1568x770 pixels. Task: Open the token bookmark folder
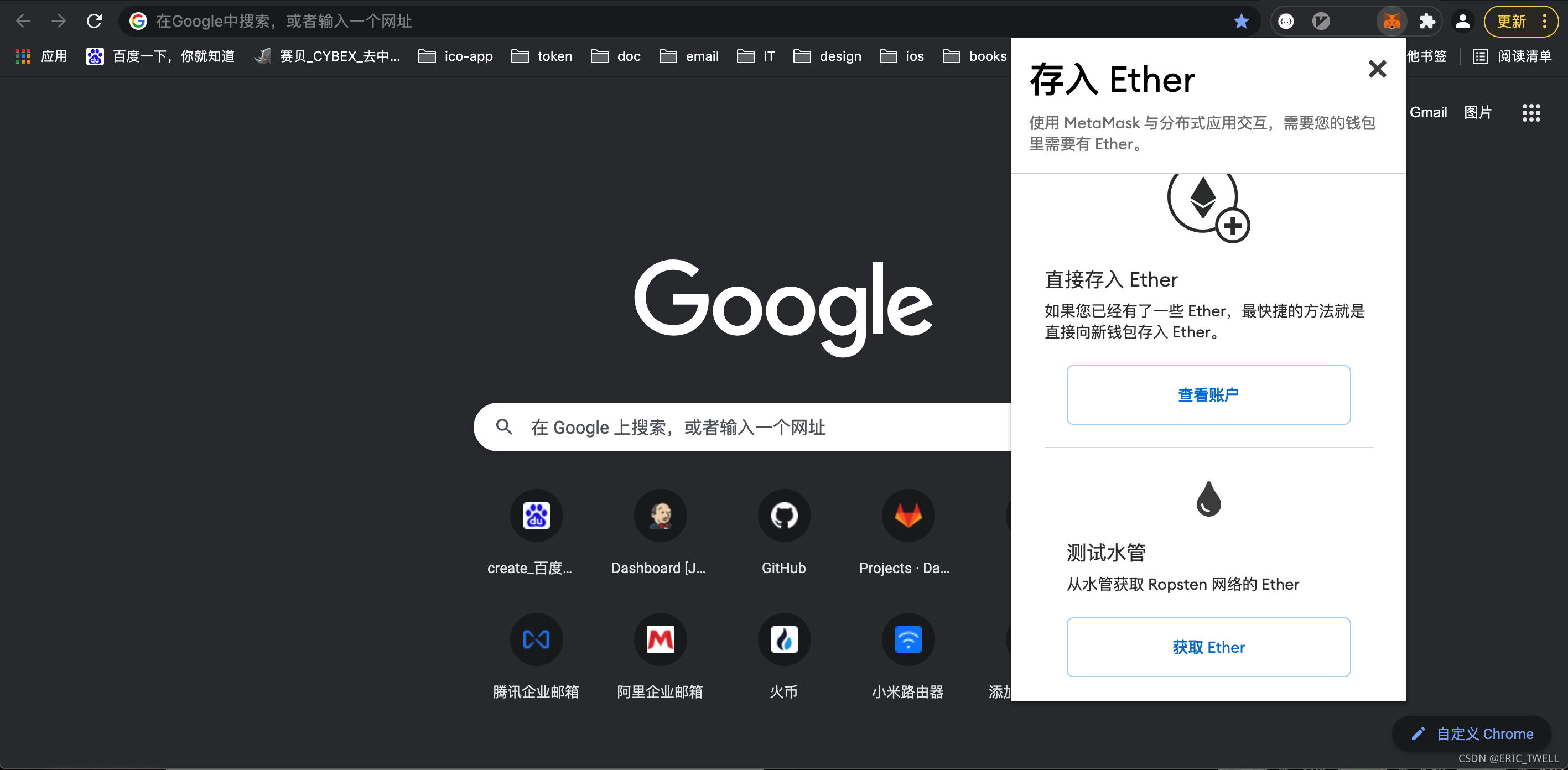point(542,56)
